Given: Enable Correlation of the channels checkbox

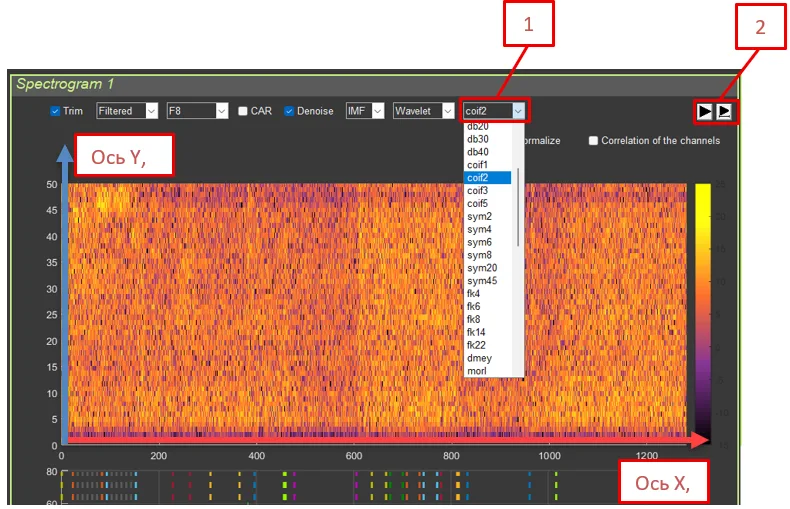Looking at the screenshot, I should tap(594, 141).
